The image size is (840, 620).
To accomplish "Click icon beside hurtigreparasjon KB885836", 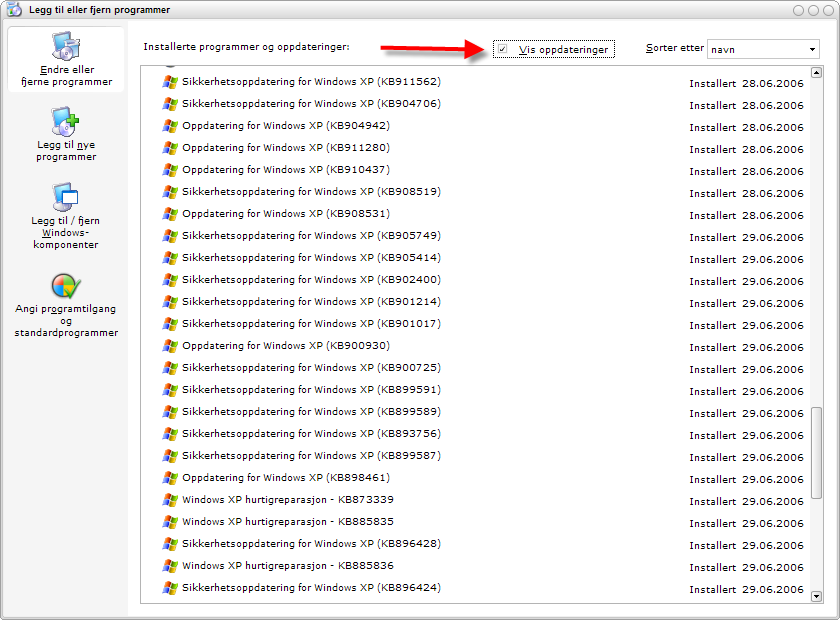I will click(x=170, y=566).
